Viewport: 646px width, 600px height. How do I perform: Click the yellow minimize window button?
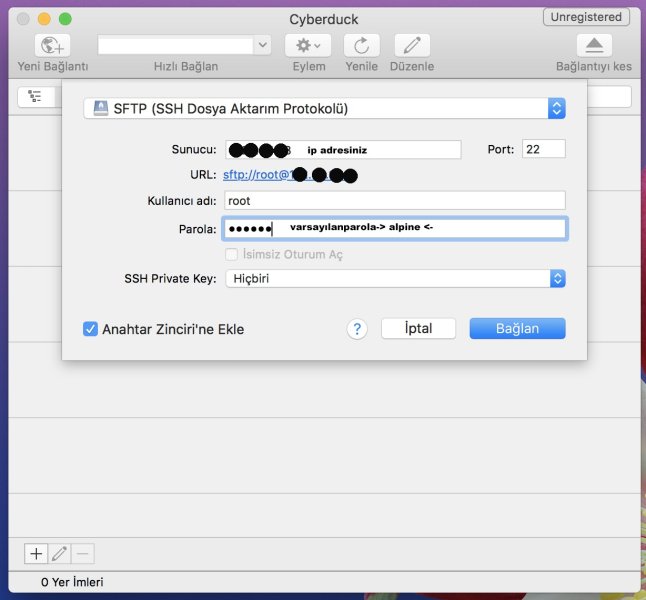tap(44, 19)
